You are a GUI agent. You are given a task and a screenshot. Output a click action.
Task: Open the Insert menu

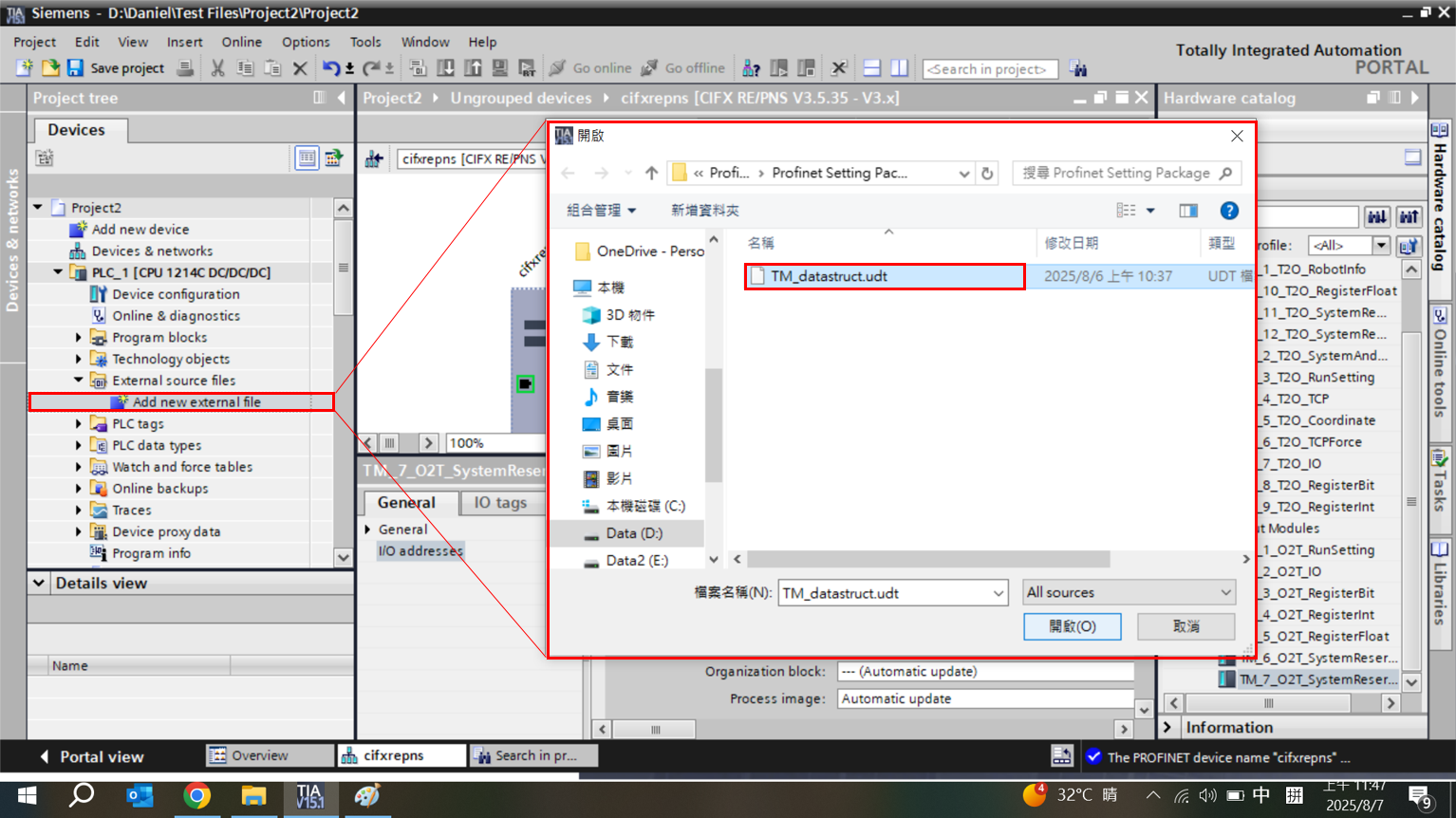[184, 42]
